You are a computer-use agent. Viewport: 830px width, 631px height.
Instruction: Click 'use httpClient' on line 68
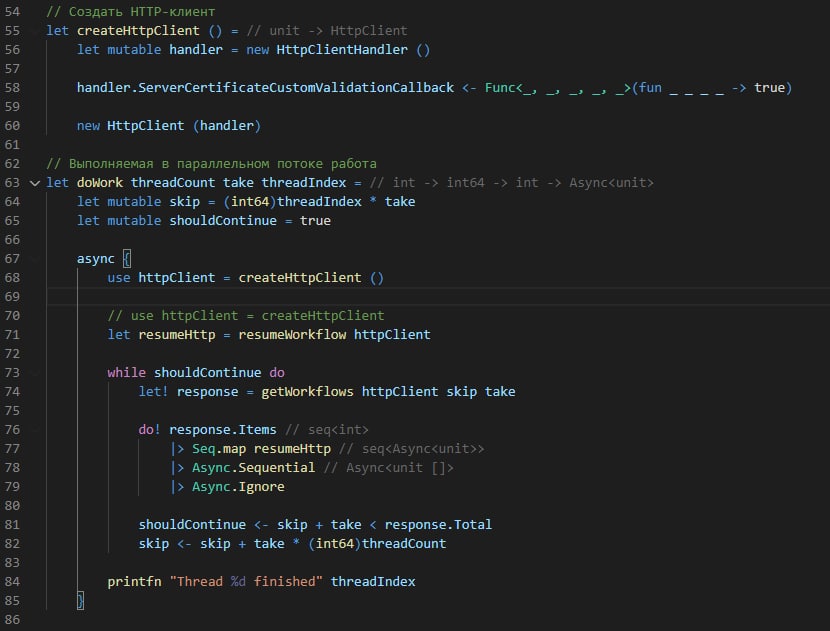(161, 278)
